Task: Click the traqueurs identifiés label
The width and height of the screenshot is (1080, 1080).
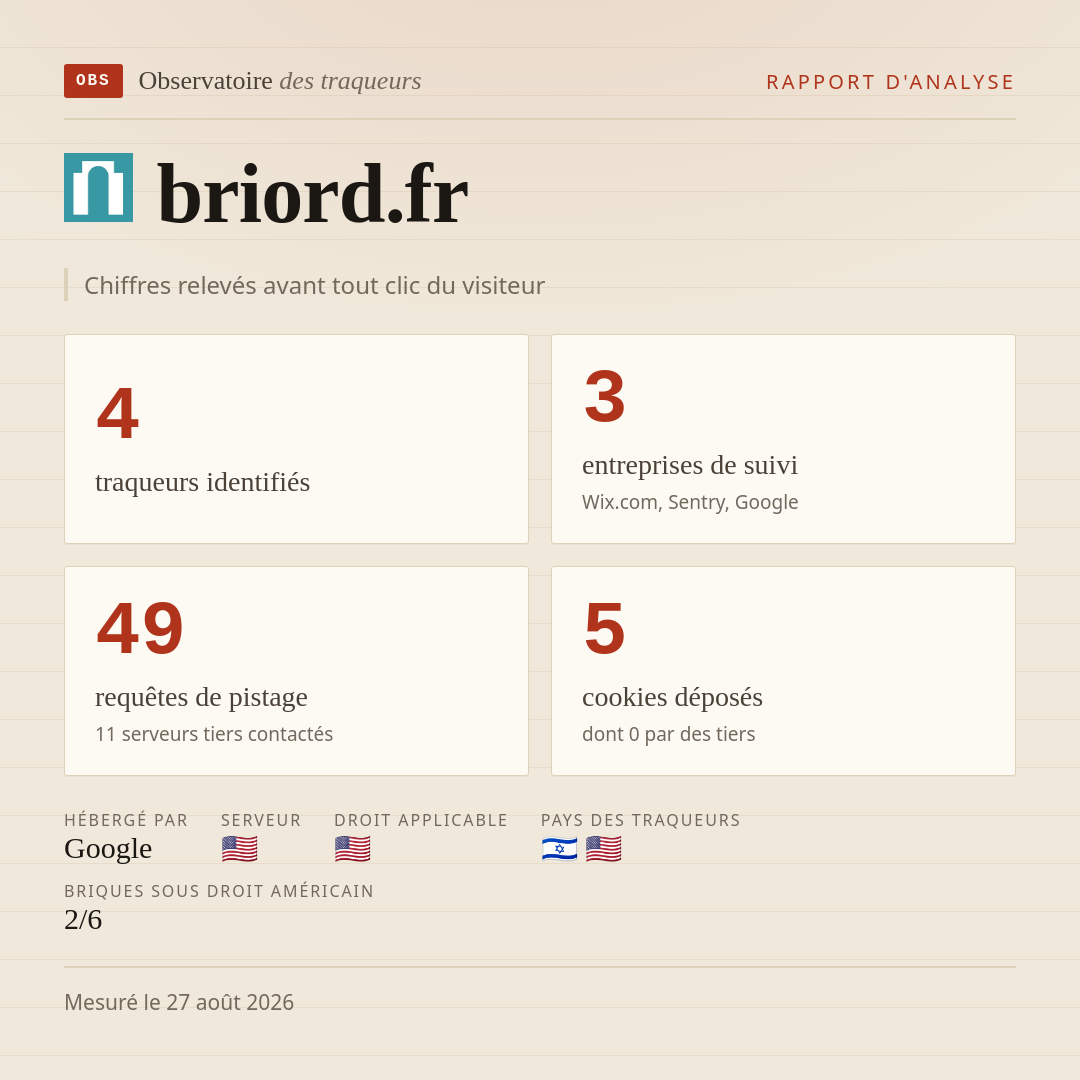Action: [x=202, y=481]
